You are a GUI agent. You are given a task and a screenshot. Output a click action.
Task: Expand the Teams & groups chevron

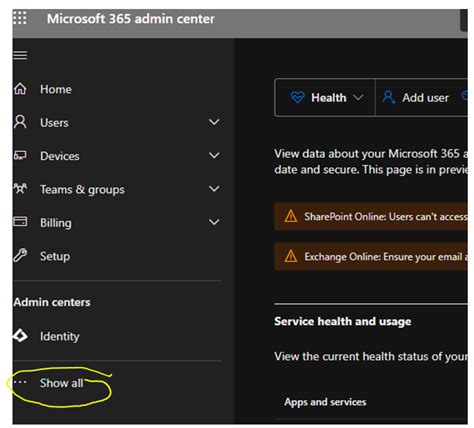(x=214, y=189)
